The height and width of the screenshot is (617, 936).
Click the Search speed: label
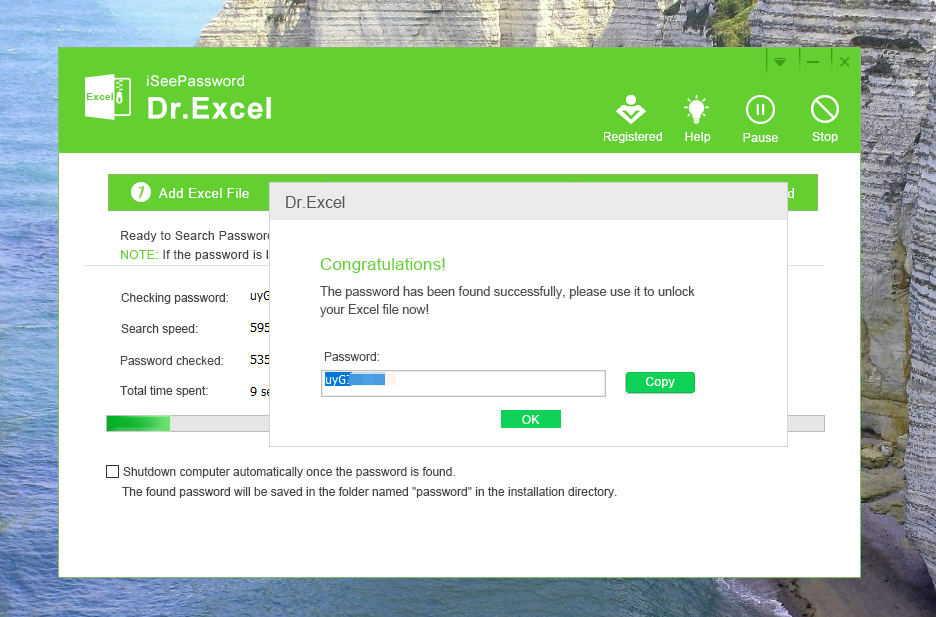159,329
